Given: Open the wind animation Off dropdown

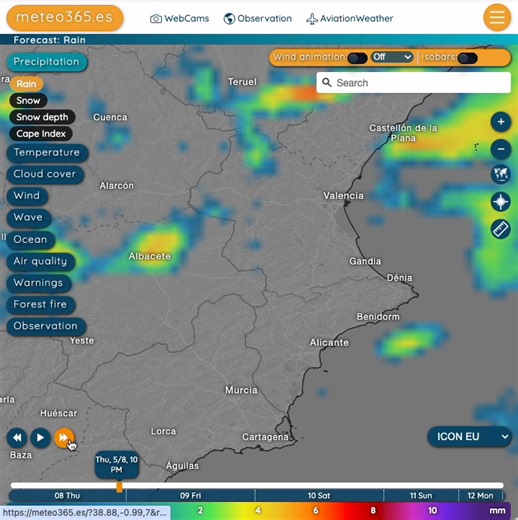Looking at the screenshot, I should pyautogui.click(x=392, y=57).
